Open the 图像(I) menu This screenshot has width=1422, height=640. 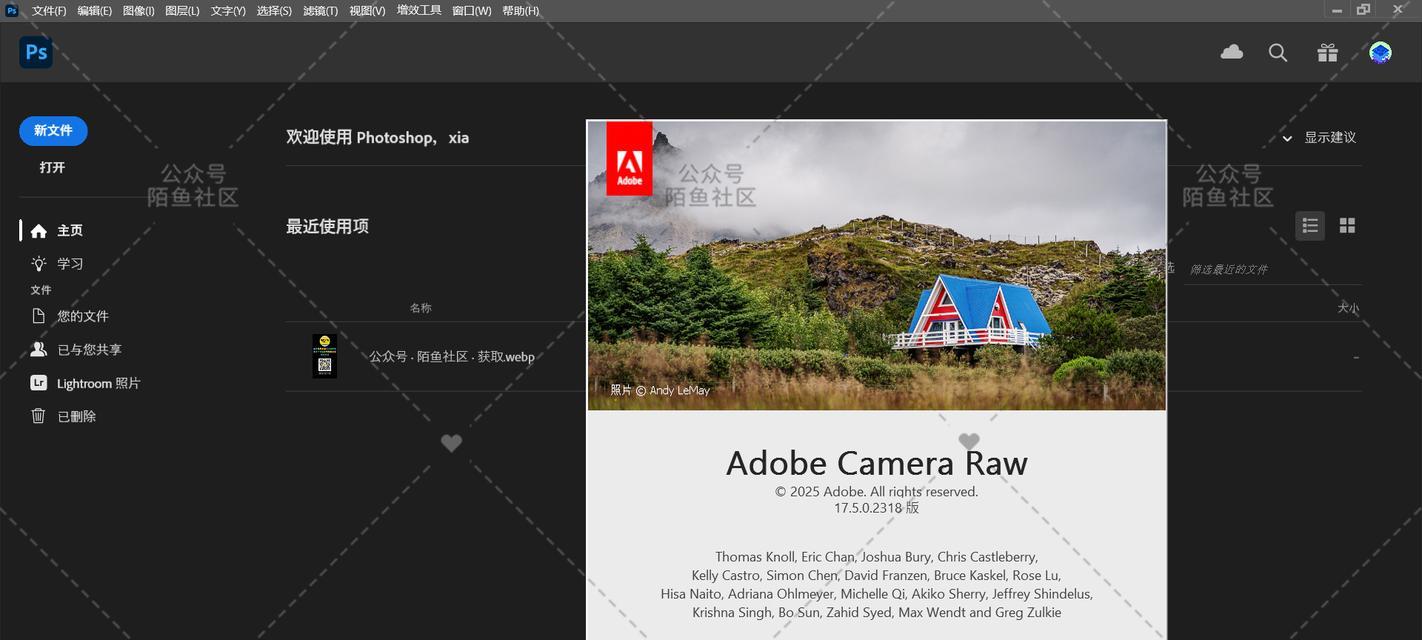pyautogui.click(x=139, y=11)
